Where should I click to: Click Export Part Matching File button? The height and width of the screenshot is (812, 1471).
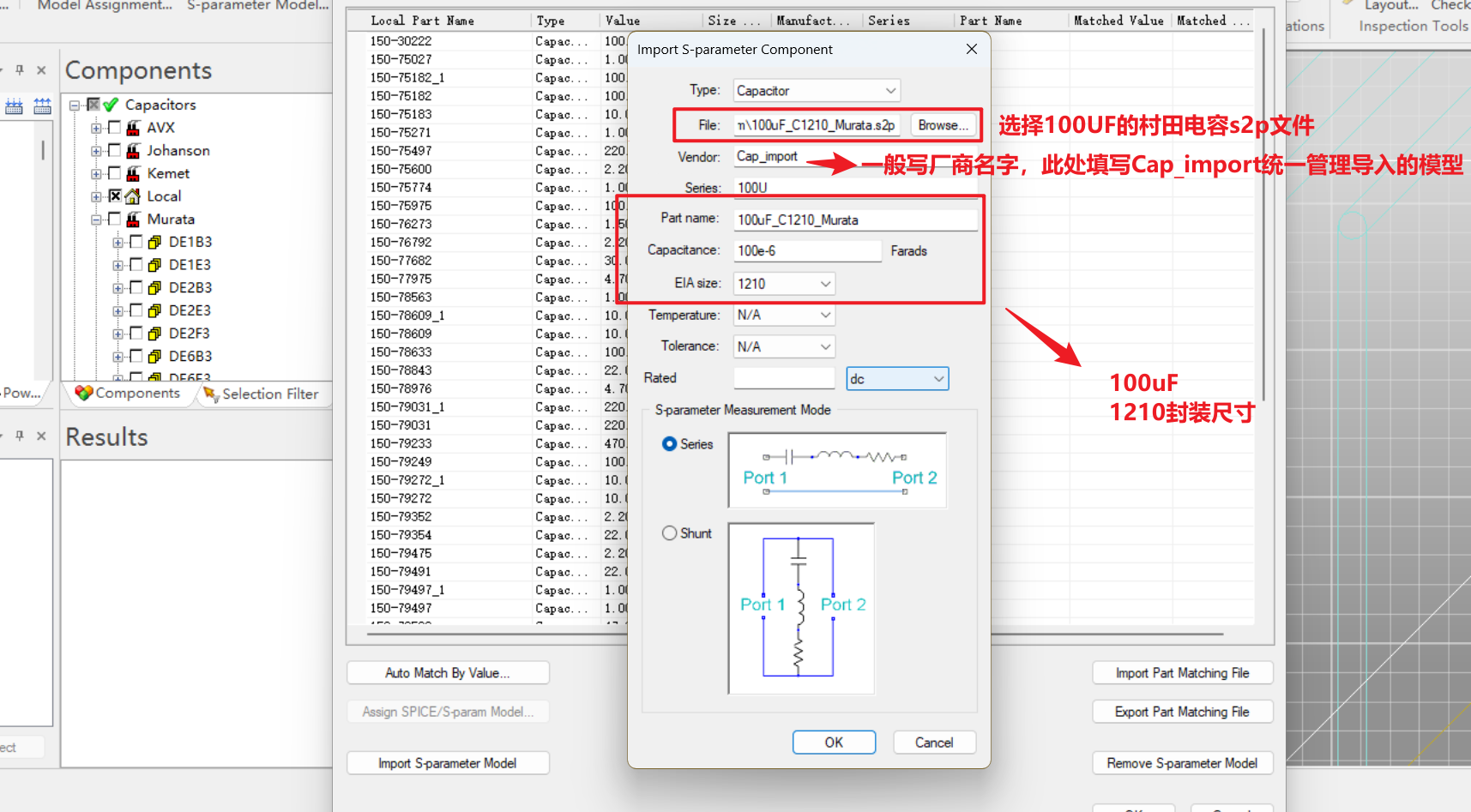coord(1182,712)
